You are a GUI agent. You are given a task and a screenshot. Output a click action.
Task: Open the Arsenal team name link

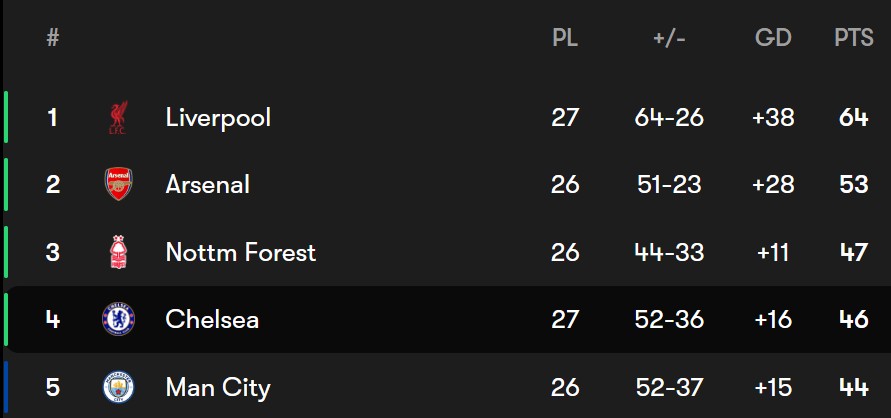[207, 185]
